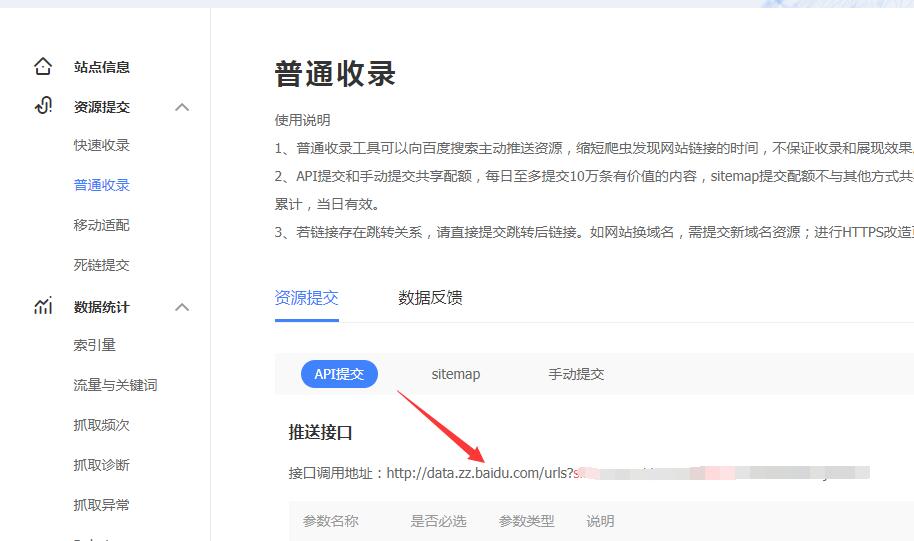Screen dimensions: 914x541
Task: Open 抓取异常 in the sidebar
Action: click(101, 505)
